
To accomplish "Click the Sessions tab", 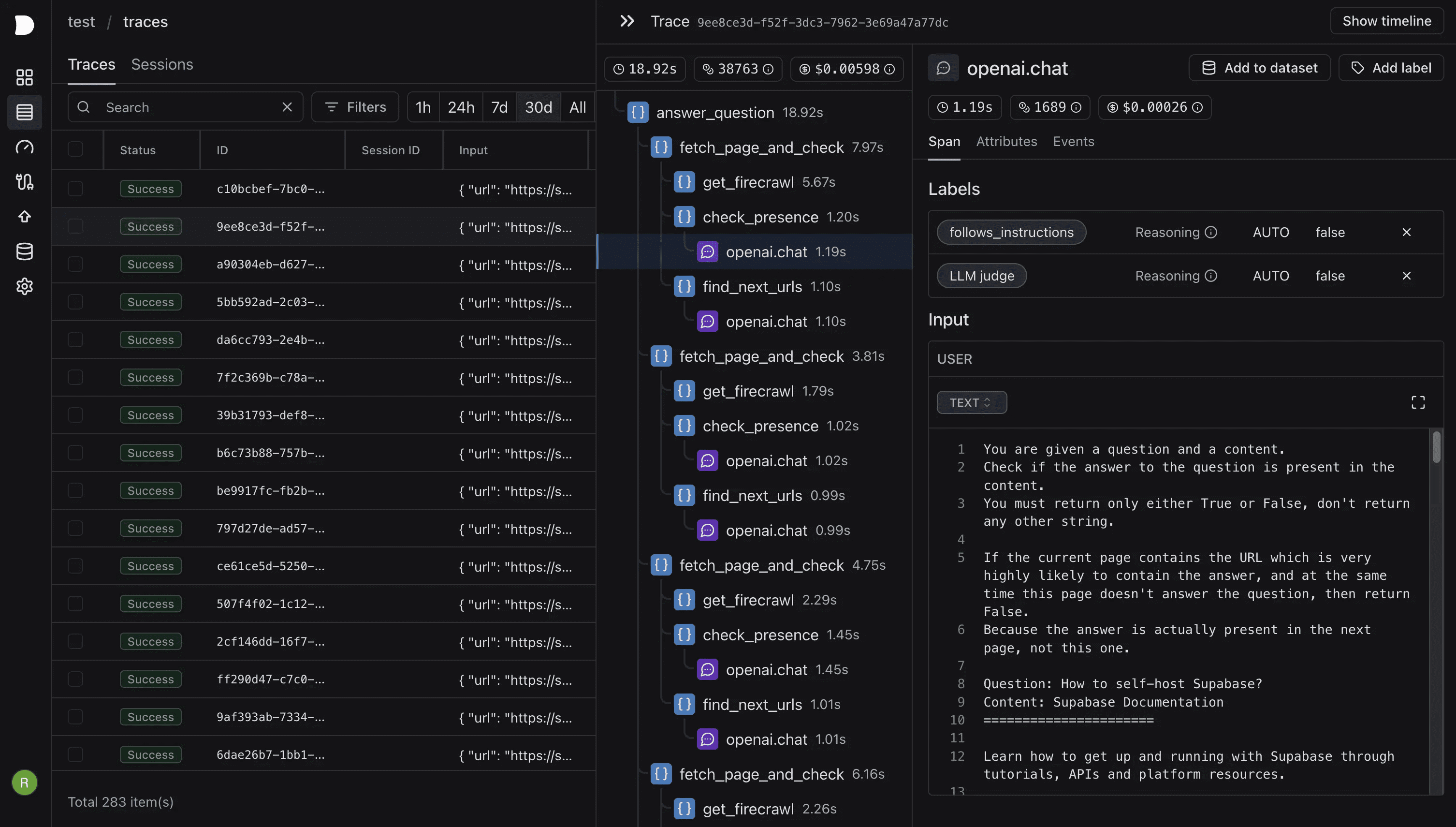I will pyautogui.click(x=162, y=63).
